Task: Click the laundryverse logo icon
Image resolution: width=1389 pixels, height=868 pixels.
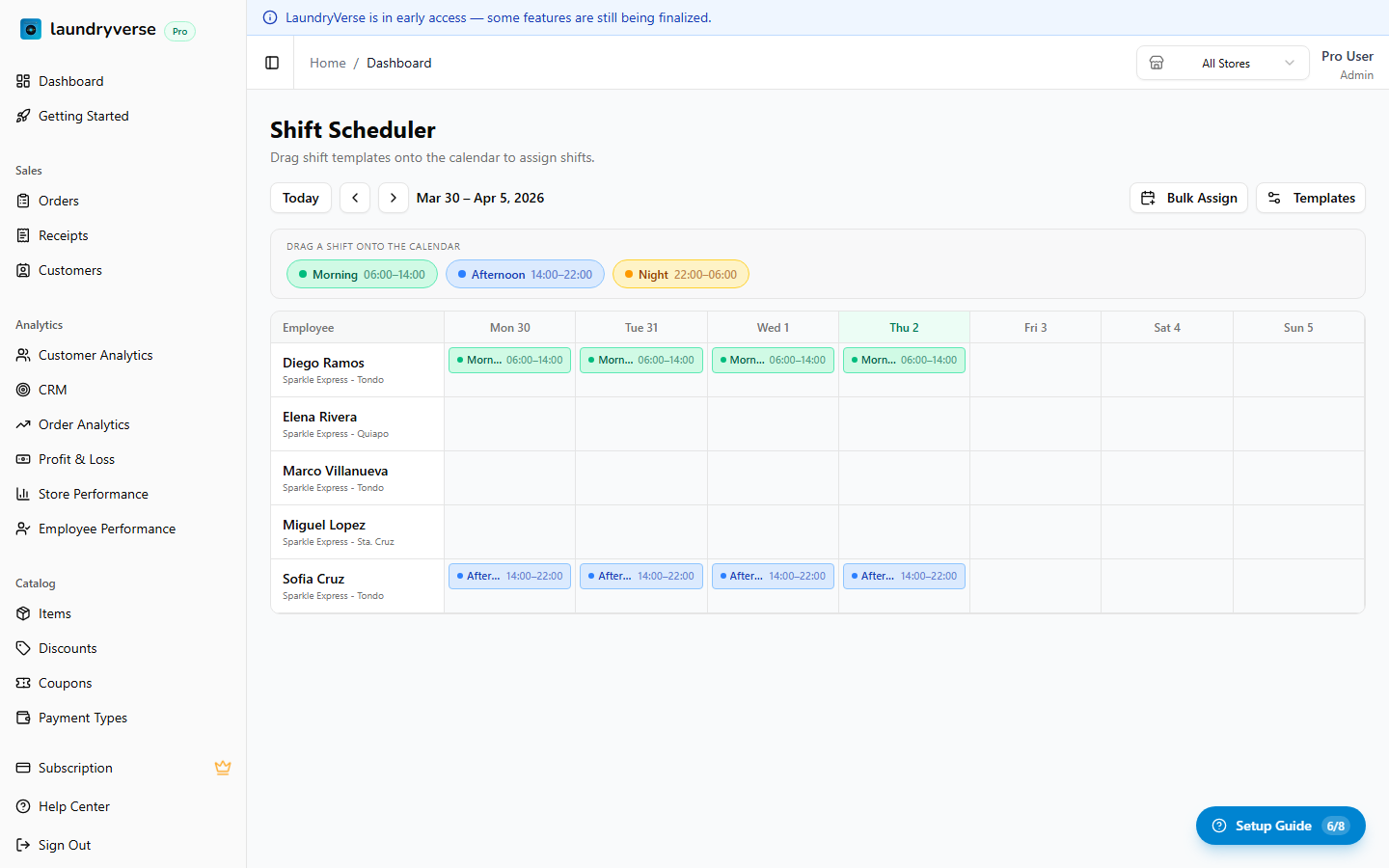Action: (x=31, y=30)
